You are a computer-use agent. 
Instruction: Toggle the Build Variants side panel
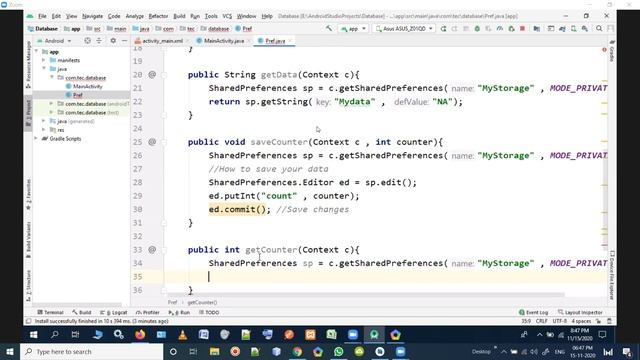click(x=28, y=240)
